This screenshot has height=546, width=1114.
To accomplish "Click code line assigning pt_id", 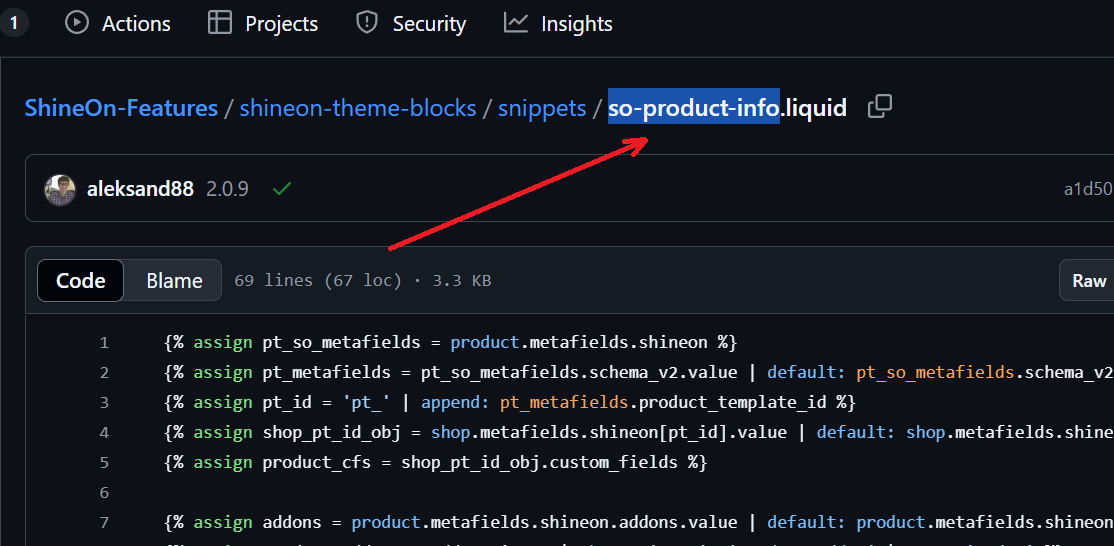I will pyautogui.click(x=509, y=403).
